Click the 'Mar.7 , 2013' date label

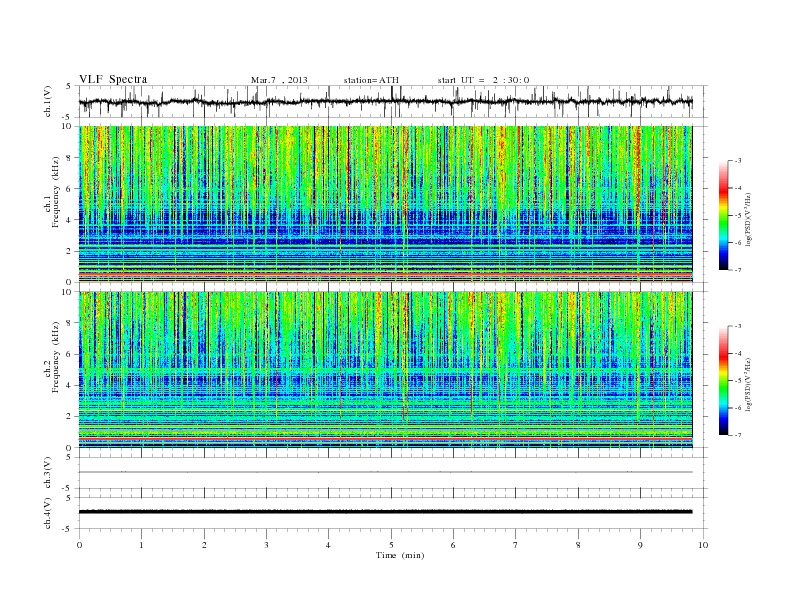pos(279,80)
